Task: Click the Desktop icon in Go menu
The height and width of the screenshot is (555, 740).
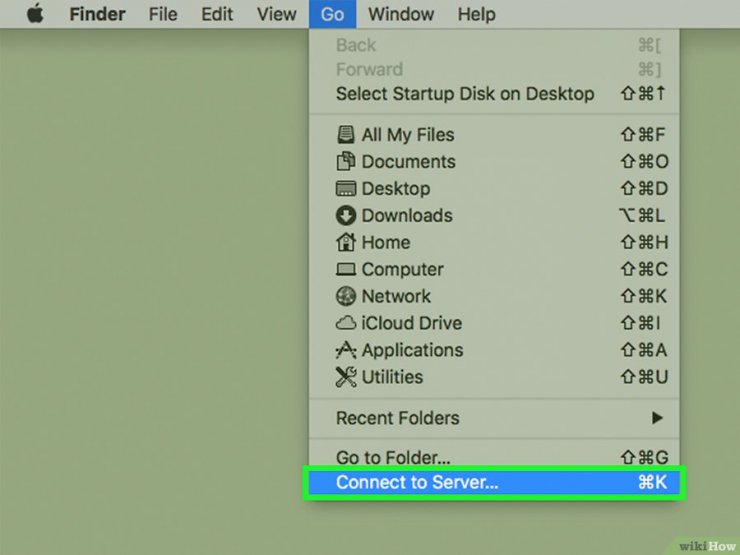Action: pyautogui.click(x=345, y=188)
